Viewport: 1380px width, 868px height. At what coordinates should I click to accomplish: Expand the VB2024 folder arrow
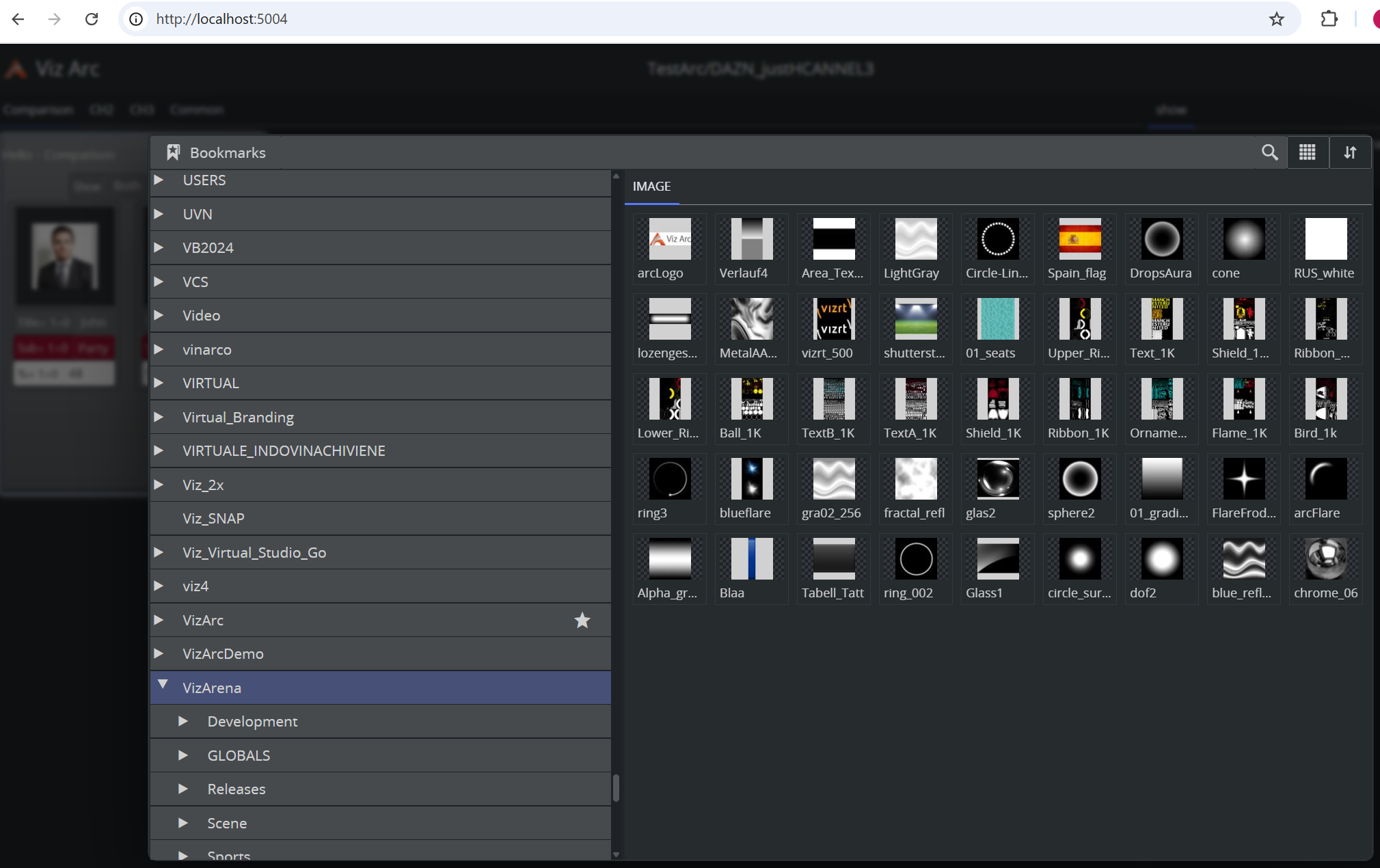pos(159,247)
